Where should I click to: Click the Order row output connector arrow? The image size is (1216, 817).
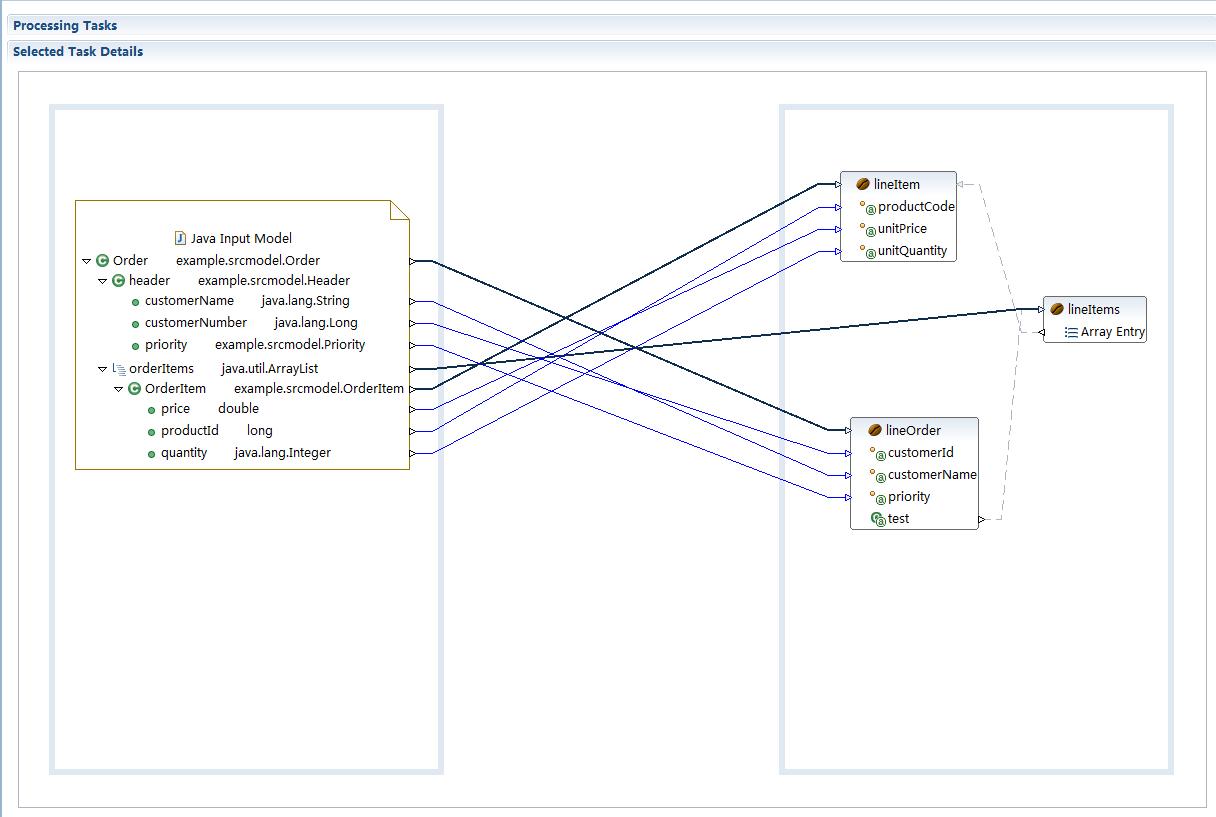coord(413,261)
